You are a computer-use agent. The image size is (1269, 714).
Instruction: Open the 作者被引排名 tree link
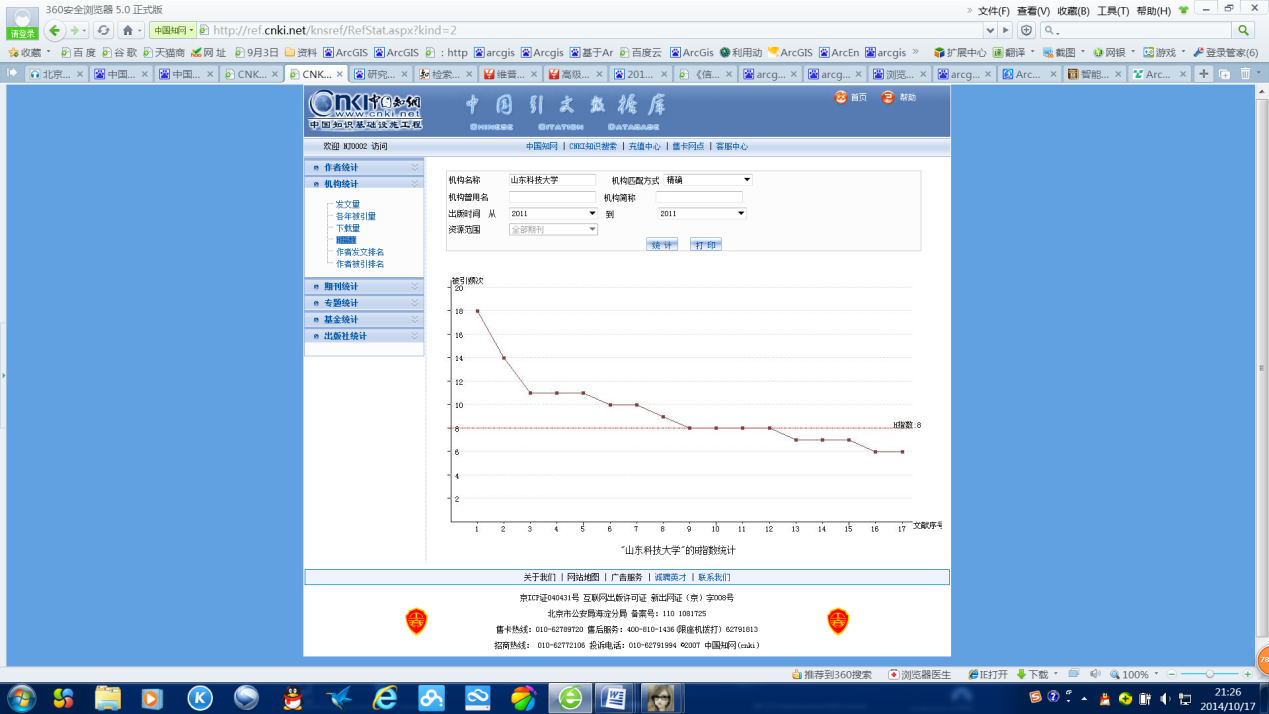coord(360,264)
